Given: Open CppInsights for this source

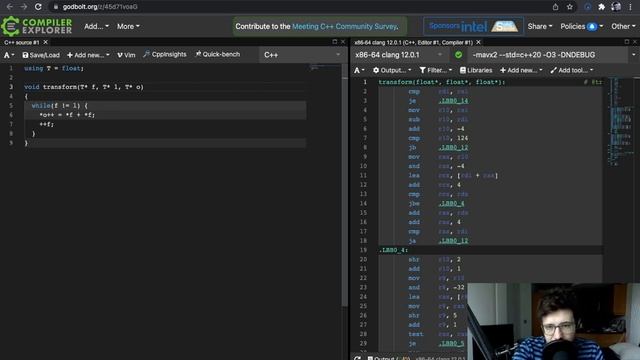Looking at the screenshot, I should pyautogui.click(x=164, y=54).
